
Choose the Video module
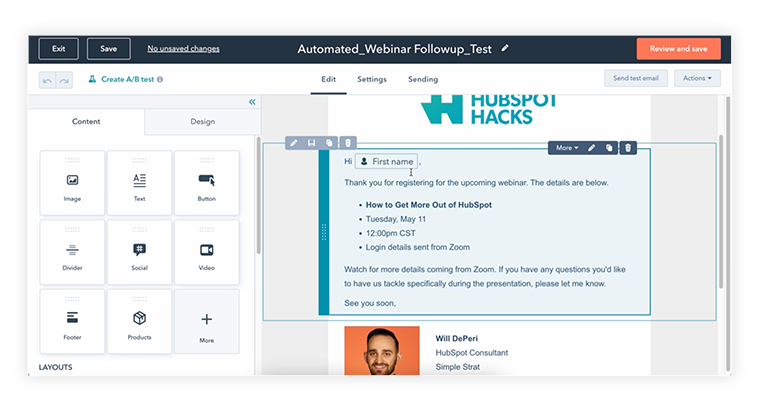(x=206, y=252)
